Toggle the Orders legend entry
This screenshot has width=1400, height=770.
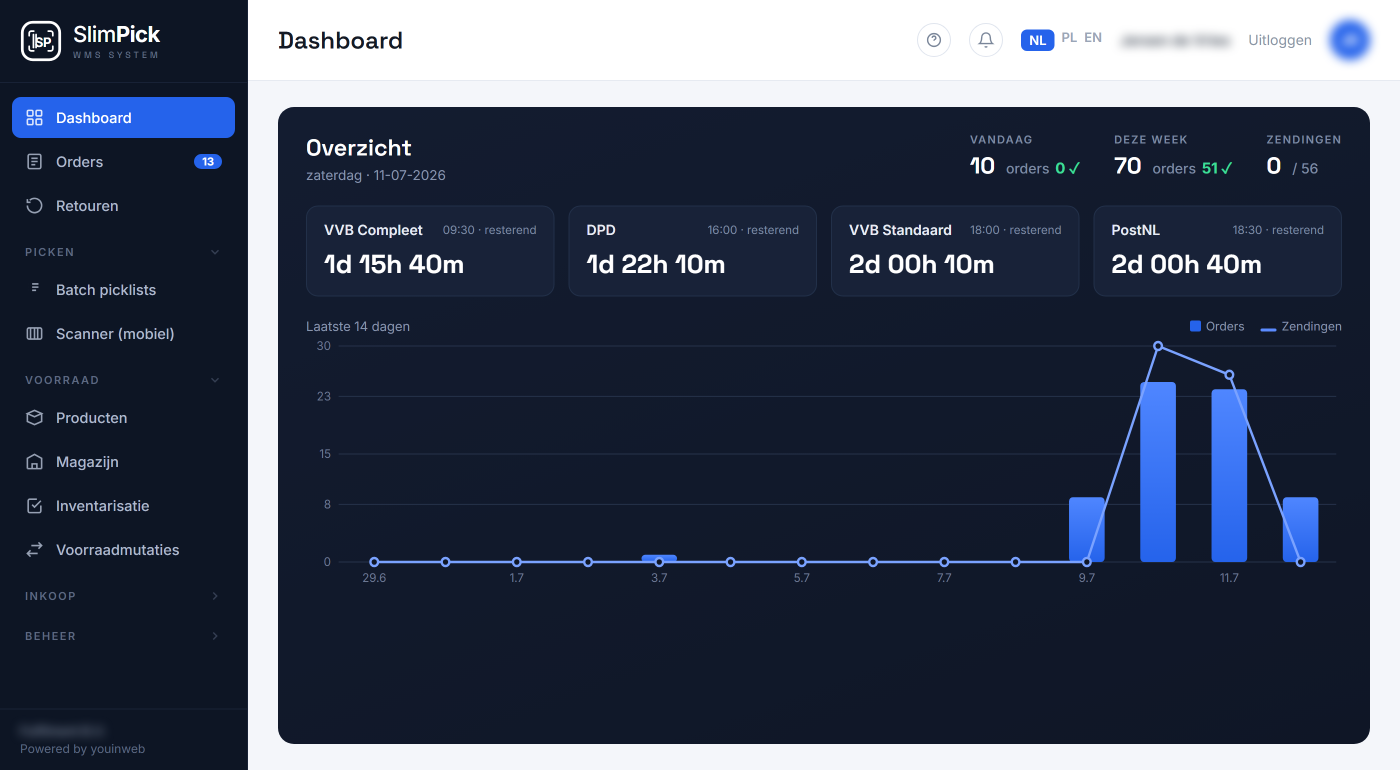click(1217, 326)
